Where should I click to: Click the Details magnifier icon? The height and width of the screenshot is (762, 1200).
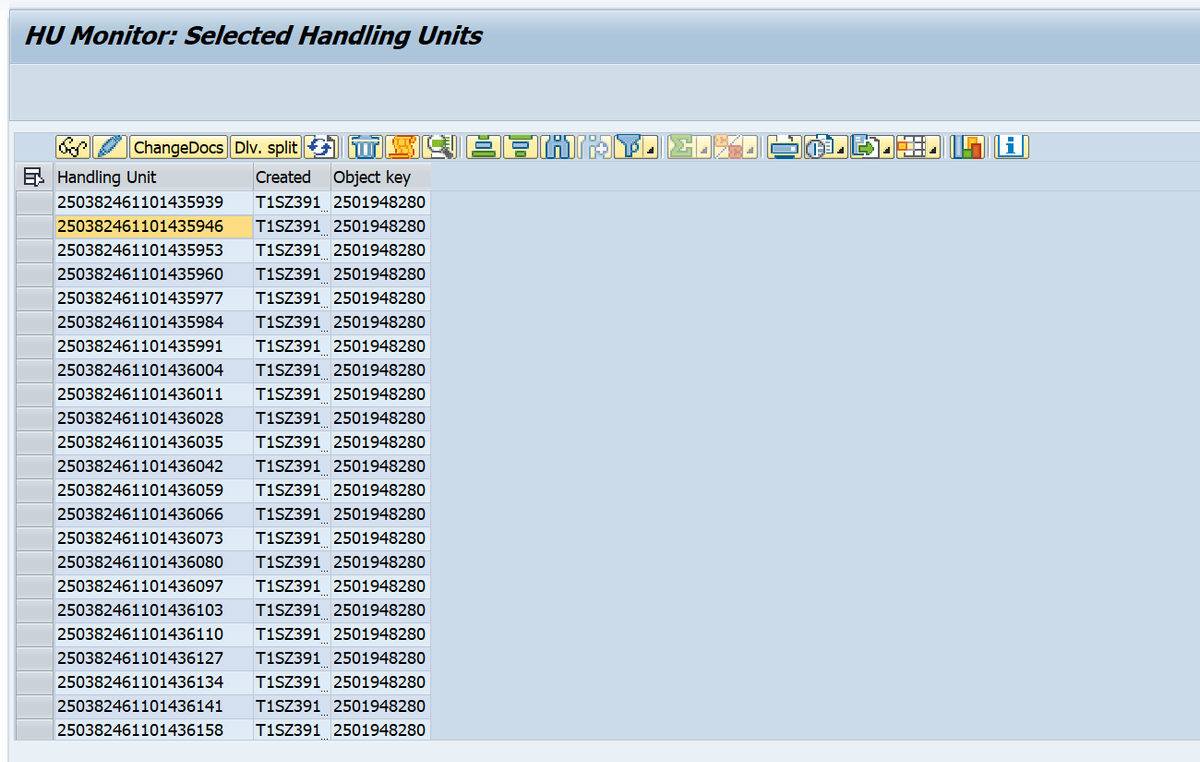(440, 148)
